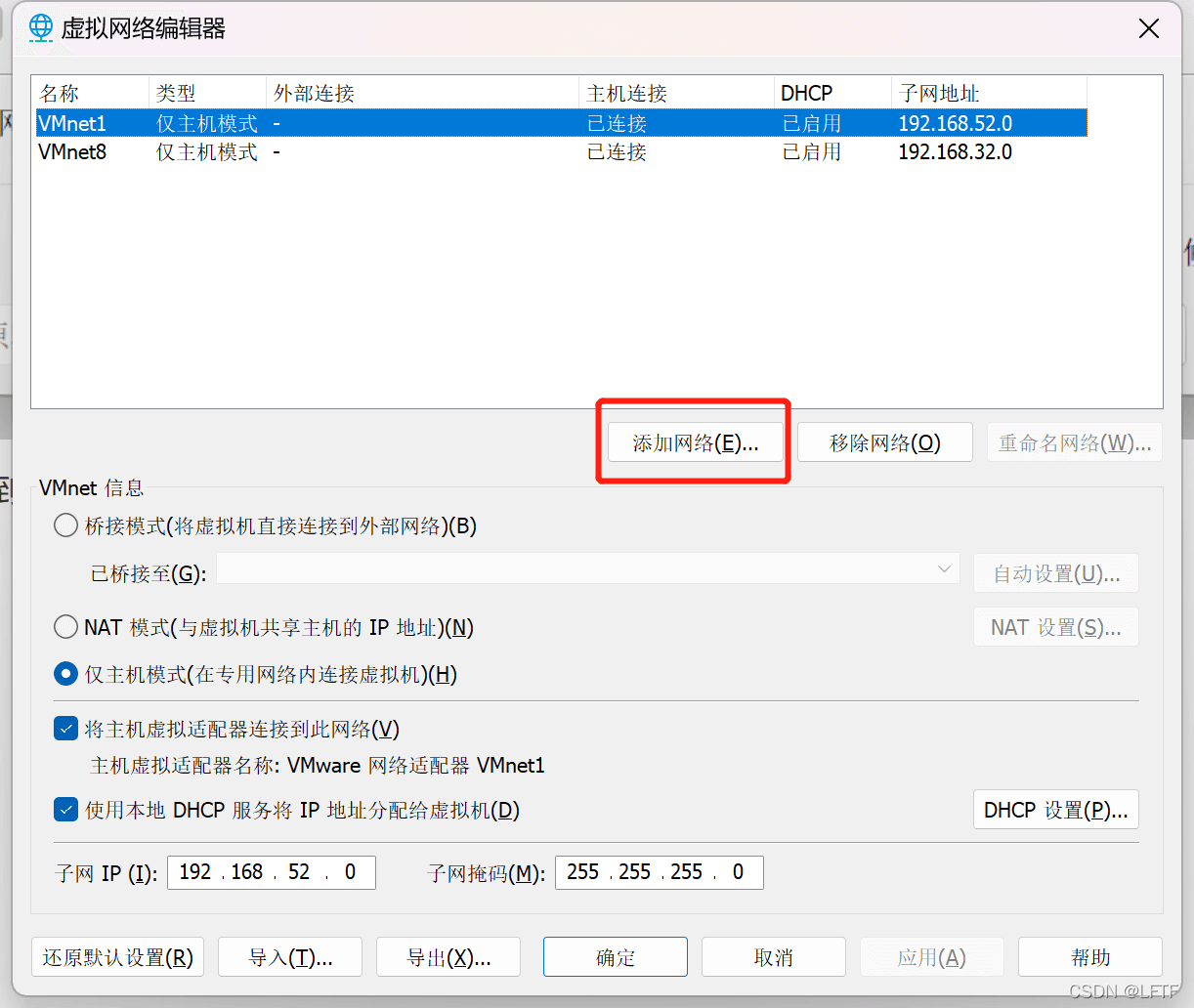Click the 子网掩码 input field
This screenshot has width=1194, height=1008.
pyautogui.click(x=660, y=872)
